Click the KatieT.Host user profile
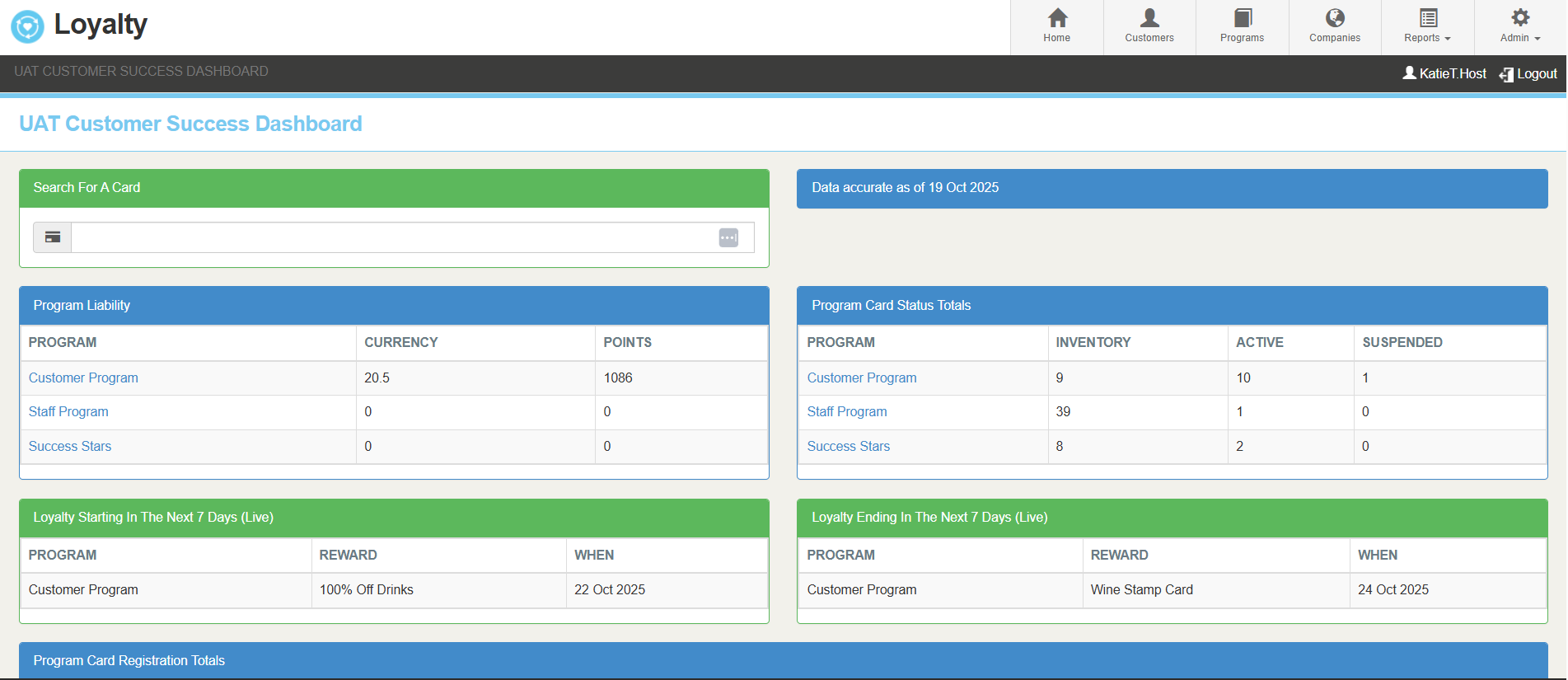This screenshot has width=1568, height=680. (x=1444, y=73)
